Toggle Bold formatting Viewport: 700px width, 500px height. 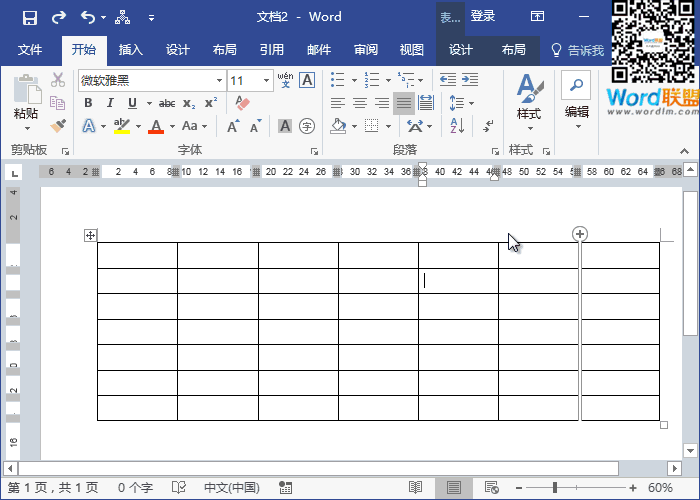[x=88, y=103]
